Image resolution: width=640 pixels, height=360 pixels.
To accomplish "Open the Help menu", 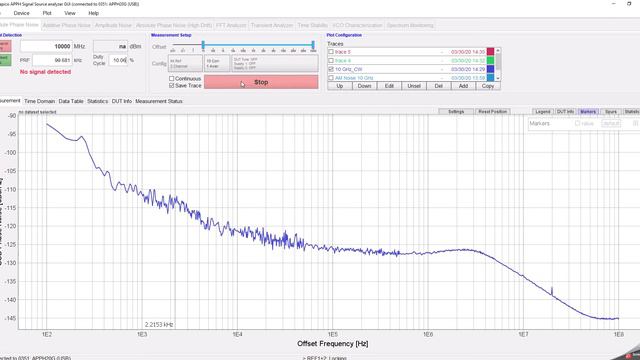I will tap(93, 13).
